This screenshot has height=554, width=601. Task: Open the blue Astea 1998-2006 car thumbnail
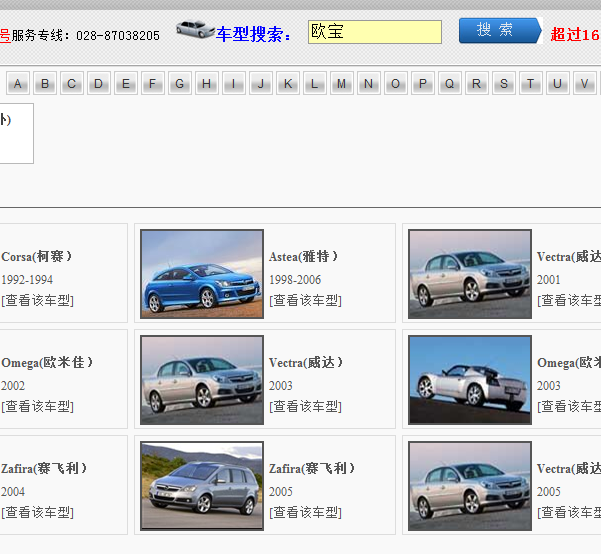tap(202, 274)
